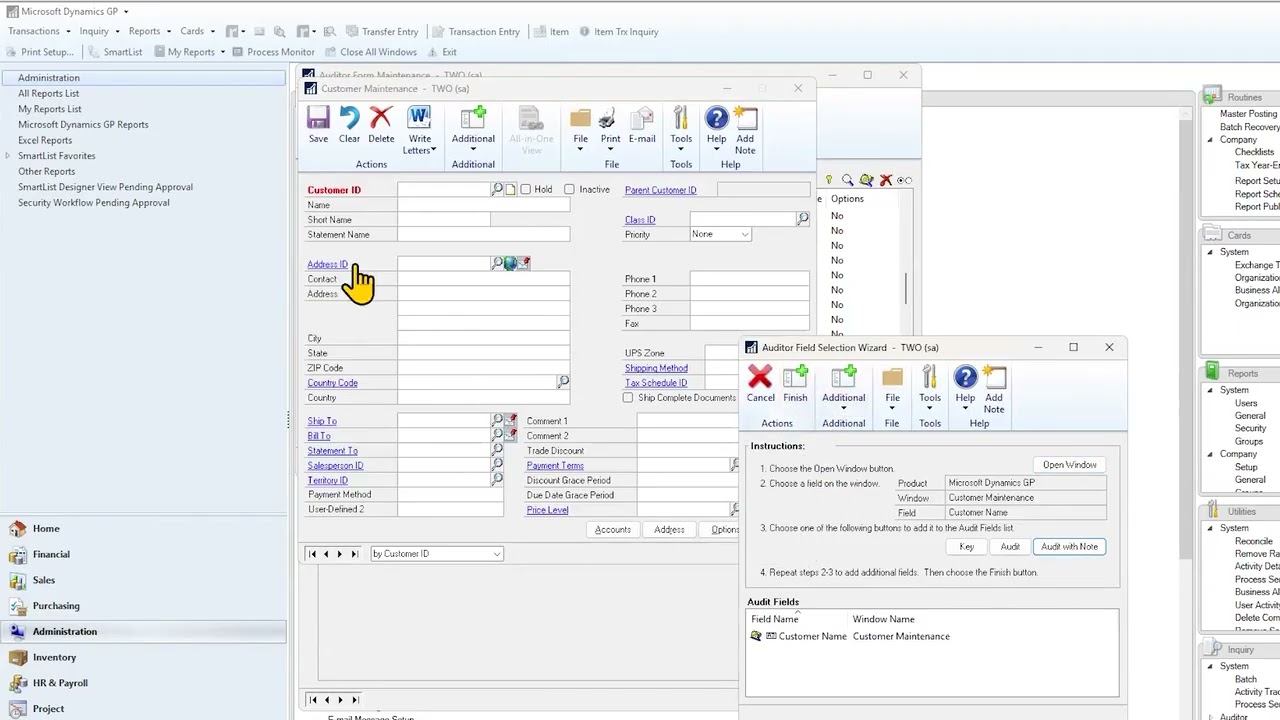Follow the Parent Customer ID link
The width and height of the screenshot is (1280, 720).
[x=660, y=190]
